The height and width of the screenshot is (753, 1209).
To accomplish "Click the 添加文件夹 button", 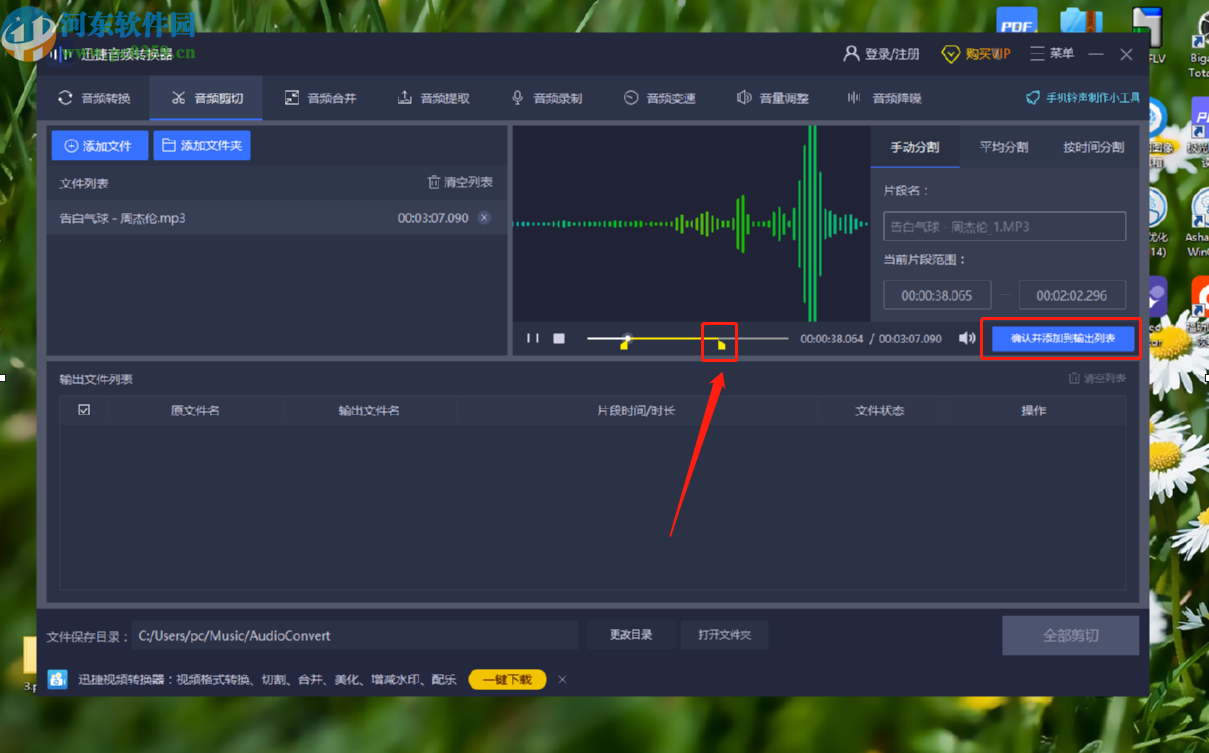I will click(201, 146).
